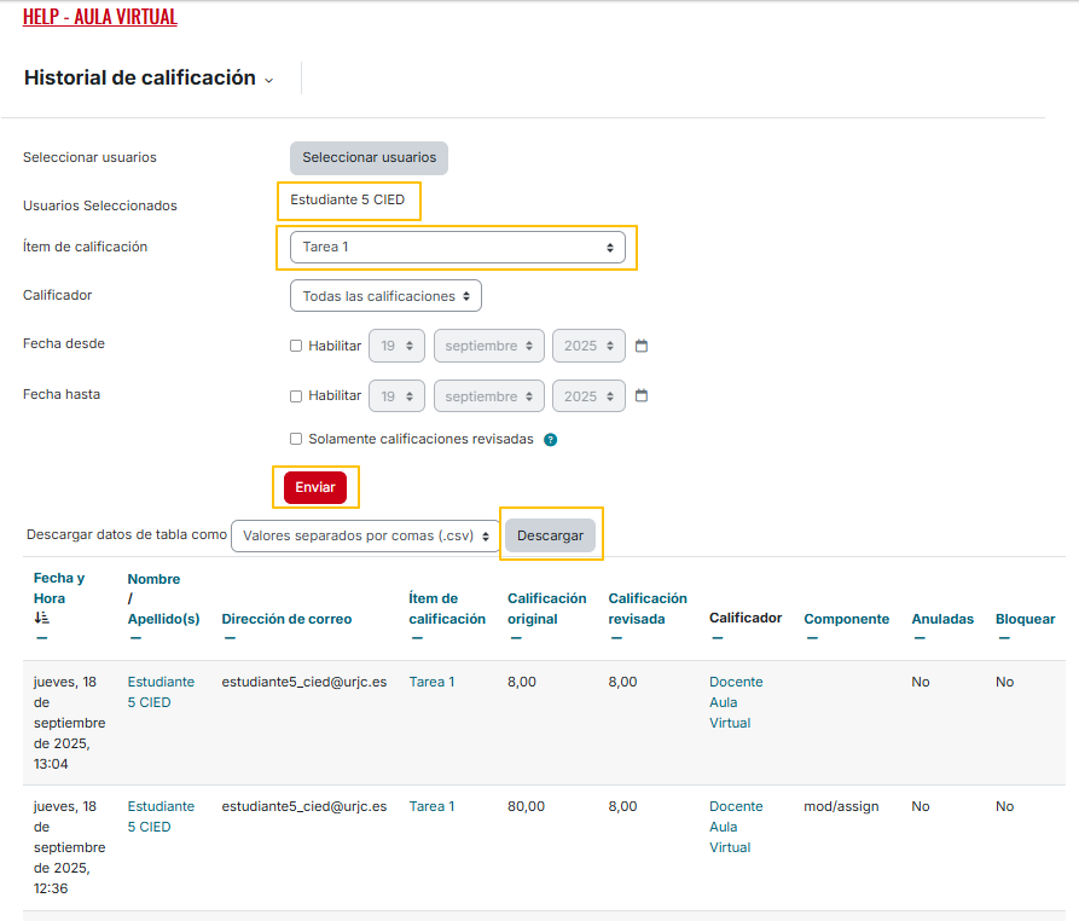Sort table by Dirección de correo
The width and height of the screenshot is (1080, 922).
click(287, 619)
